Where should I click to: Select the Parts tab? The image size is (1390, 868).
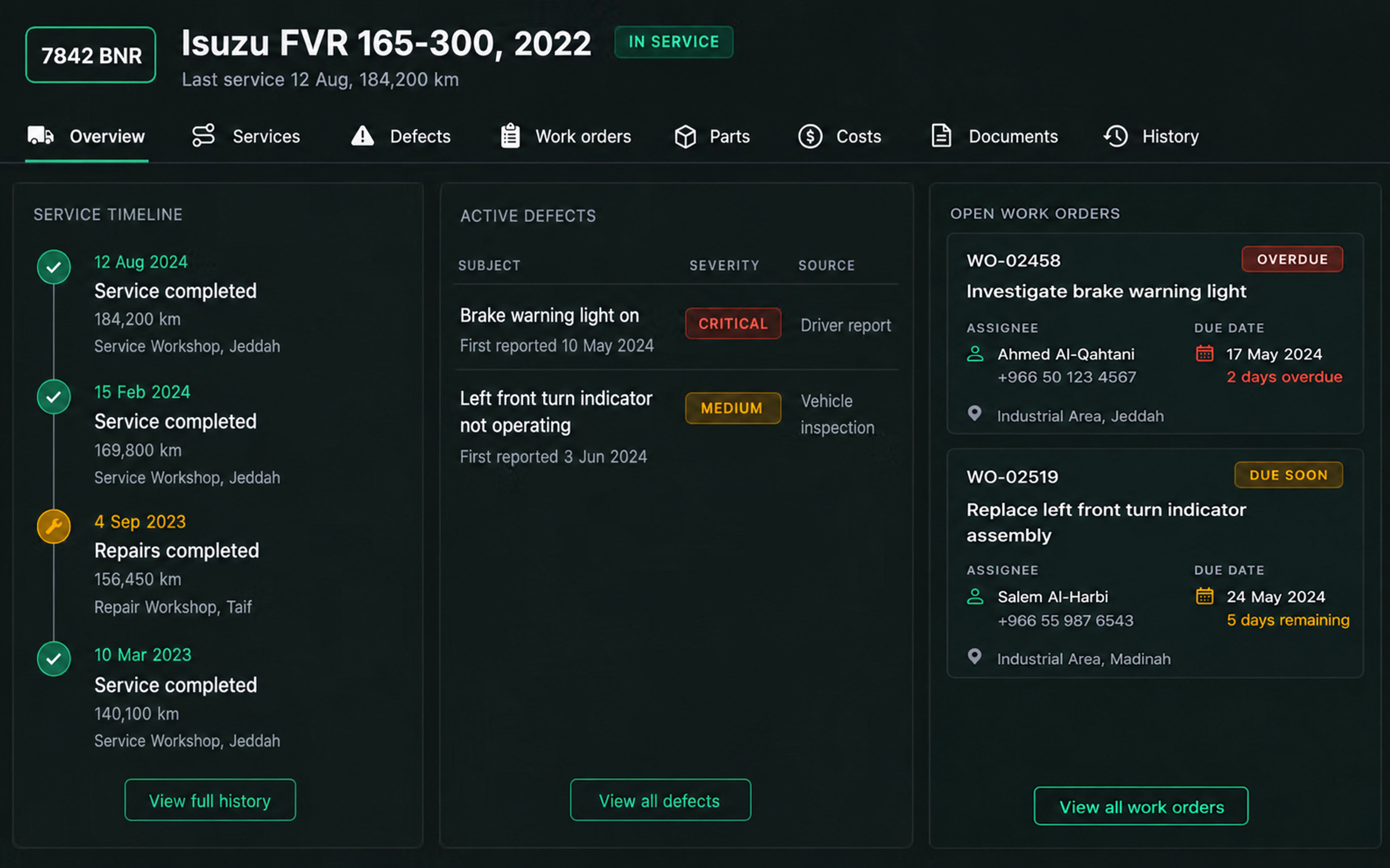pyautogui.click(x=712, y=136)
